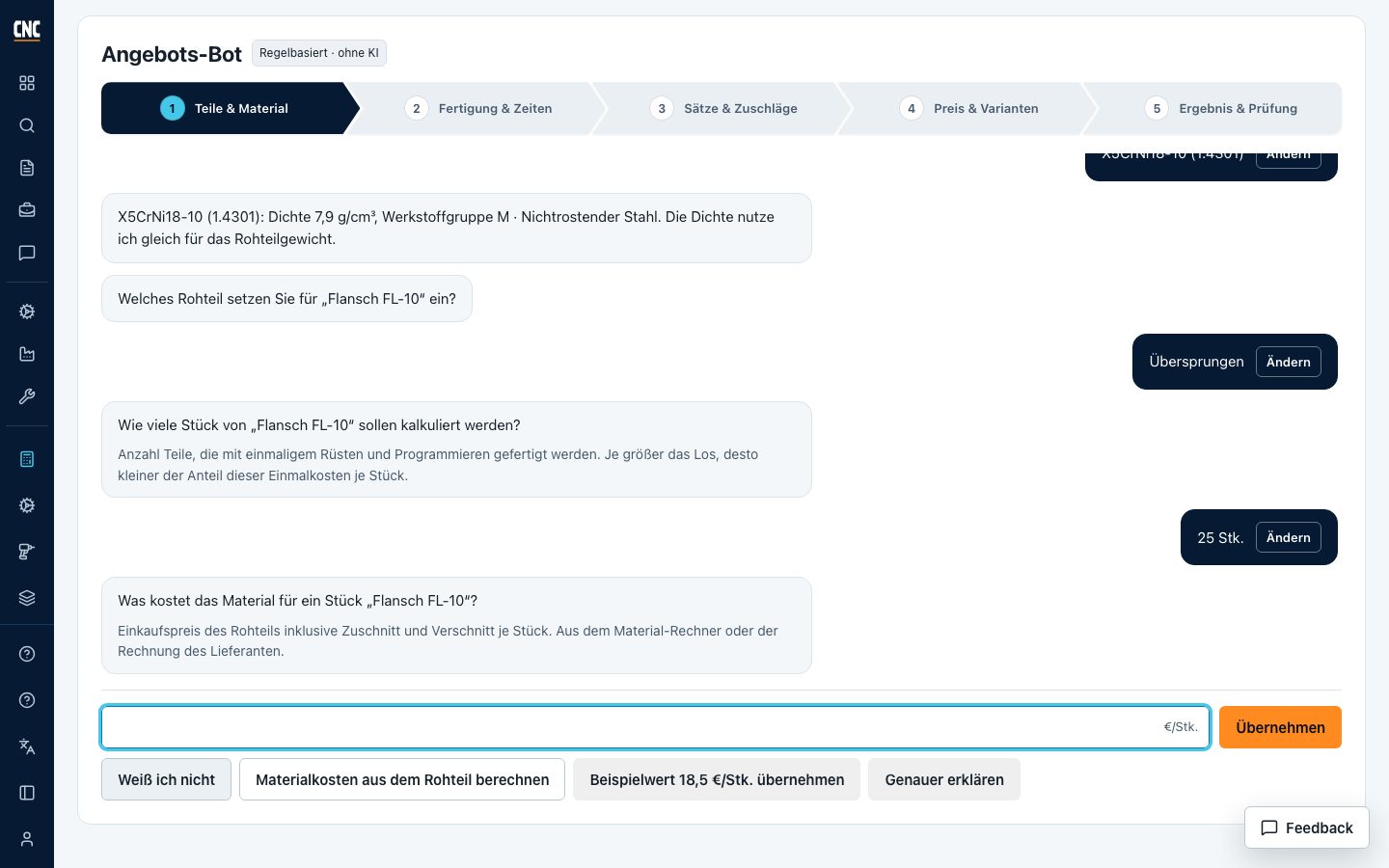Click Ändern next to the 25 Stk. answer
Image resolution: width=1389 pixels, height=868 pixels.
click(1289, 537)
